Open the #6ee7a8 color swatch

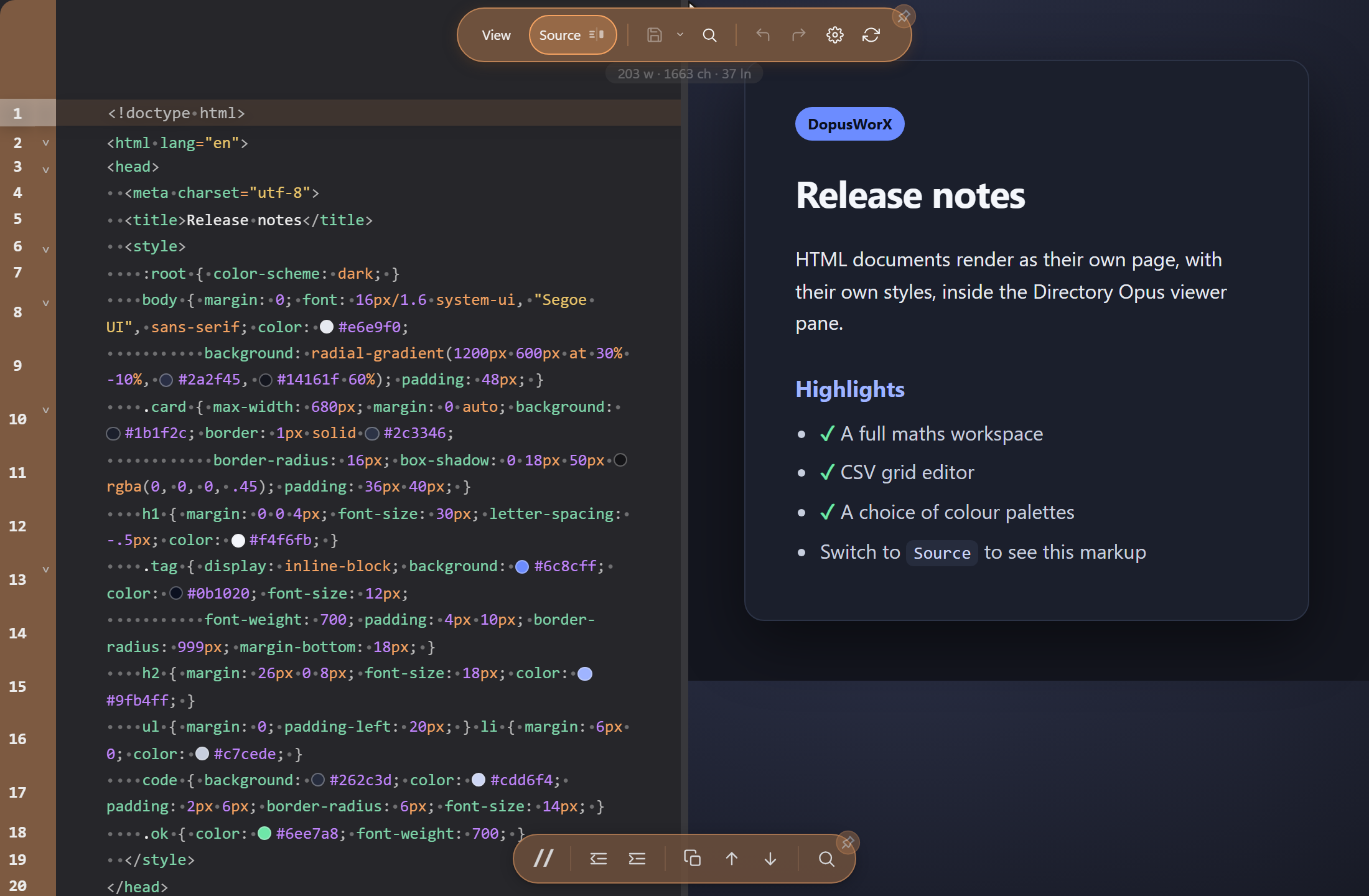pyautogui.click(x=264, y=833)
